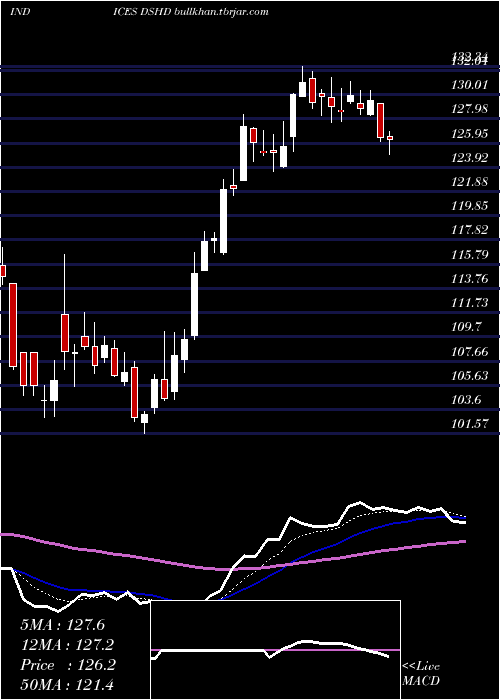Click the 12MA : 127.2 readout
This screenshot has height=700, width=500.
tap(67, 645)
